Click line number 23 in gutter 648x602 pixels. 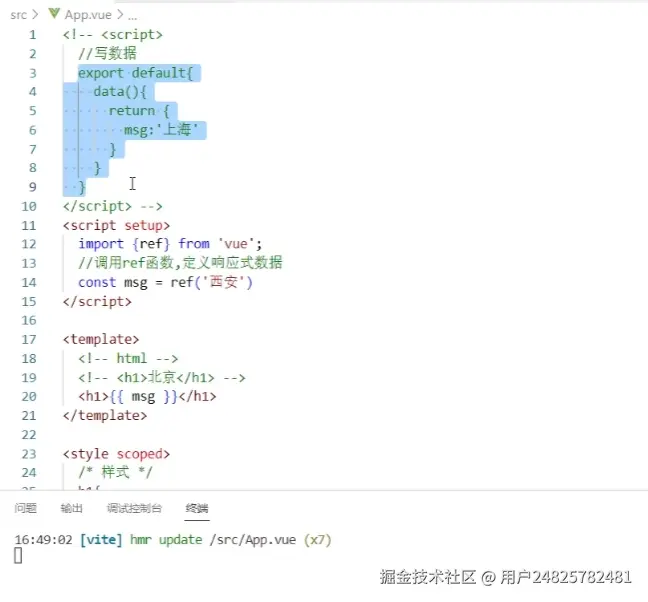[x=29, y=454]
